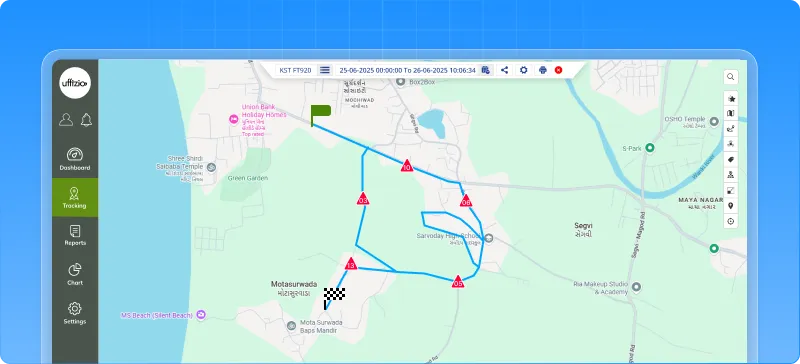Click the locate target map tool

[731, 222]
